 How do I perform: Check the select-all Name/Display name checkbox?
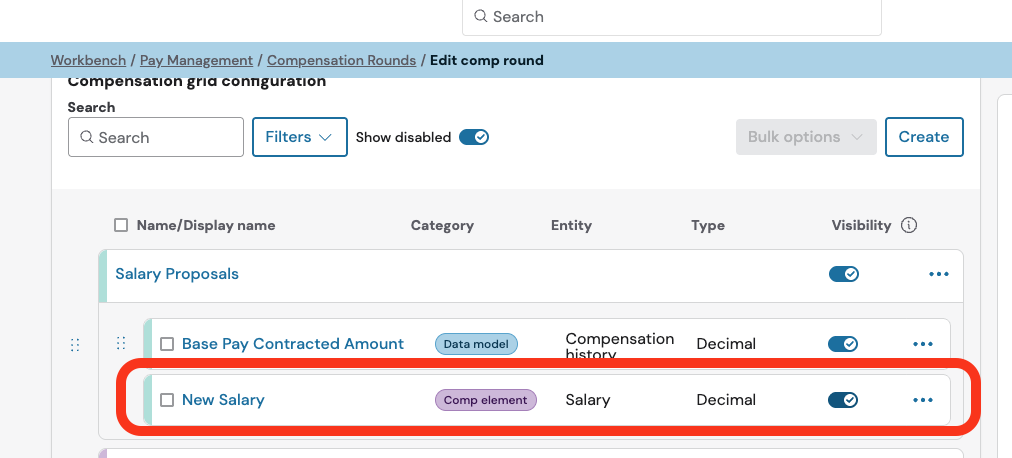tap(121, 225)
